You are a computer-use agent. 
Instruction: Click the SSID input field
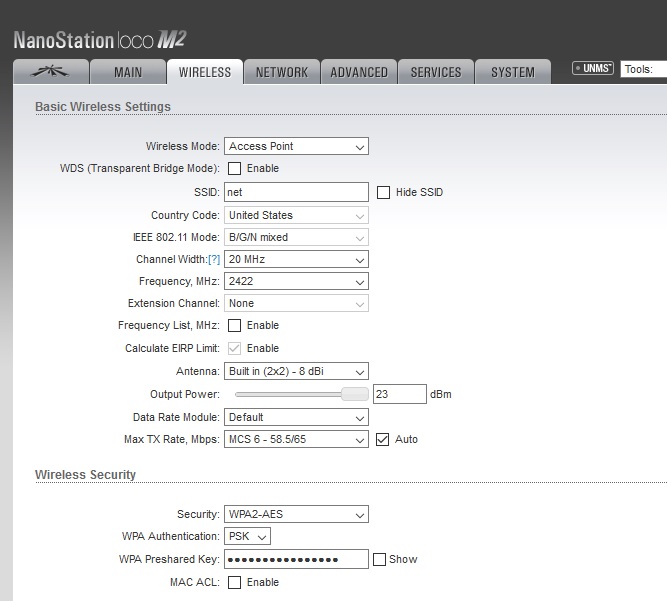(x=296, y=192)
